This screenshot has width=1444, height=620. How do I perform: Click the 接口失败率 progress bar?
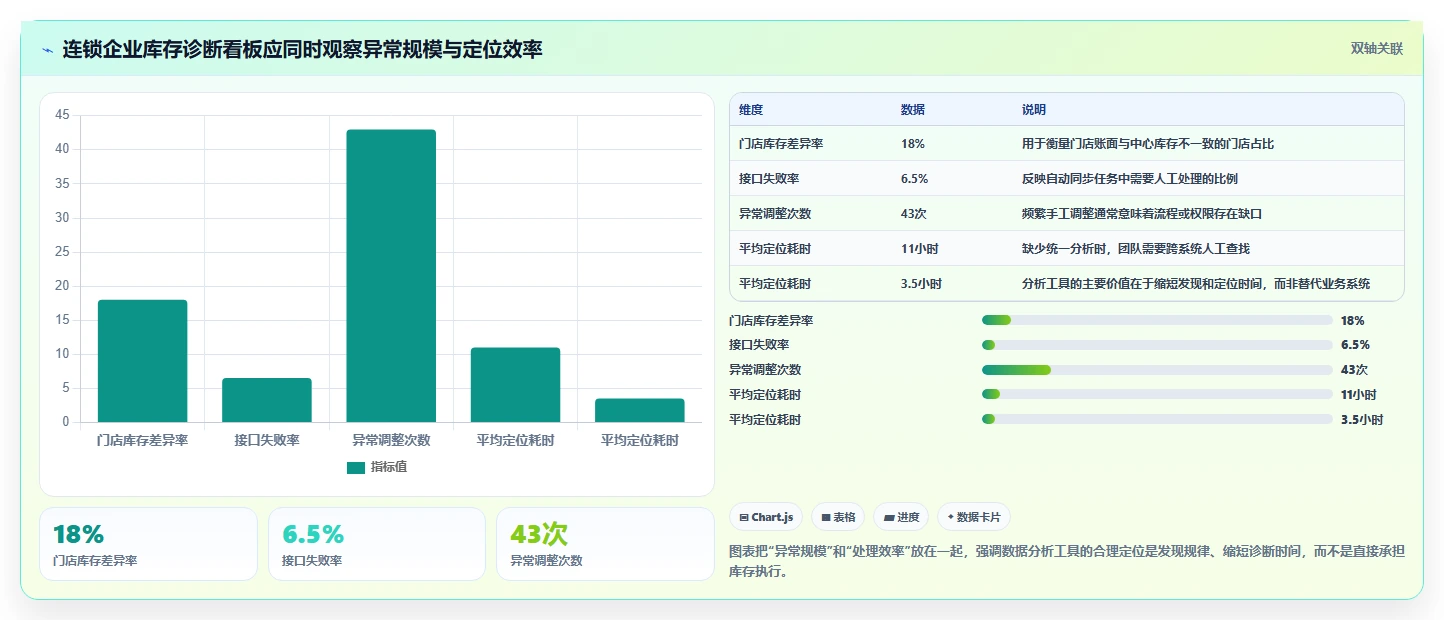pos(1157,345)
